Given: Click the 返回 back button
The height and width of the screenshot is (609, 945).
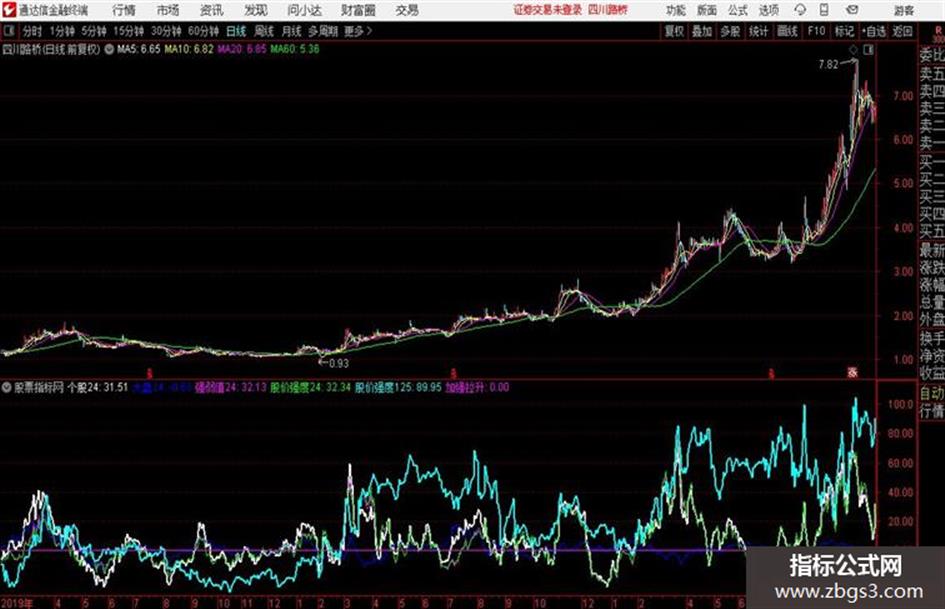Looking at the screenshot, I should [902, 31].
